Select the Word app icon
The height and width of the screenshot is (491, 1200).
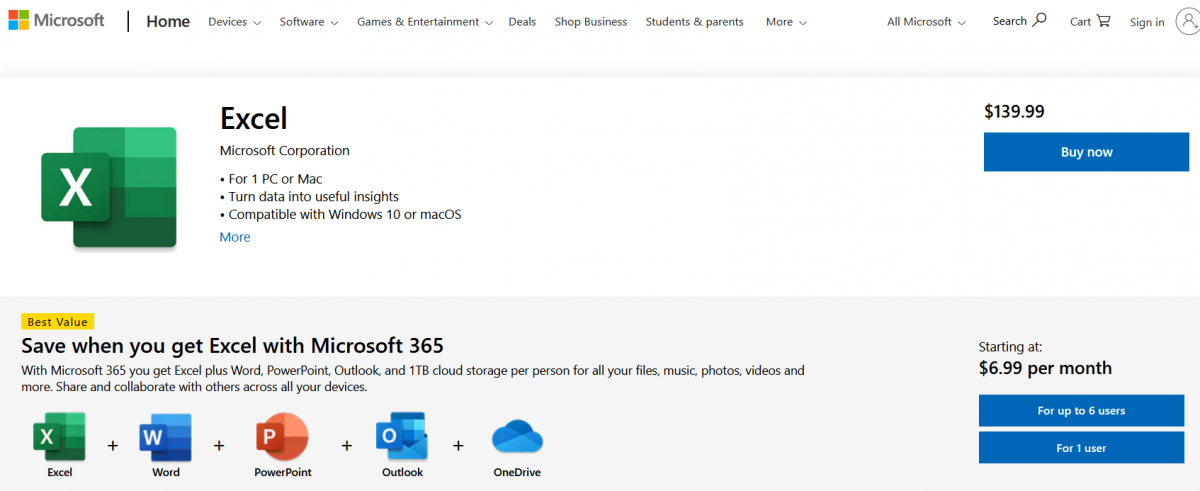(166, 437)
